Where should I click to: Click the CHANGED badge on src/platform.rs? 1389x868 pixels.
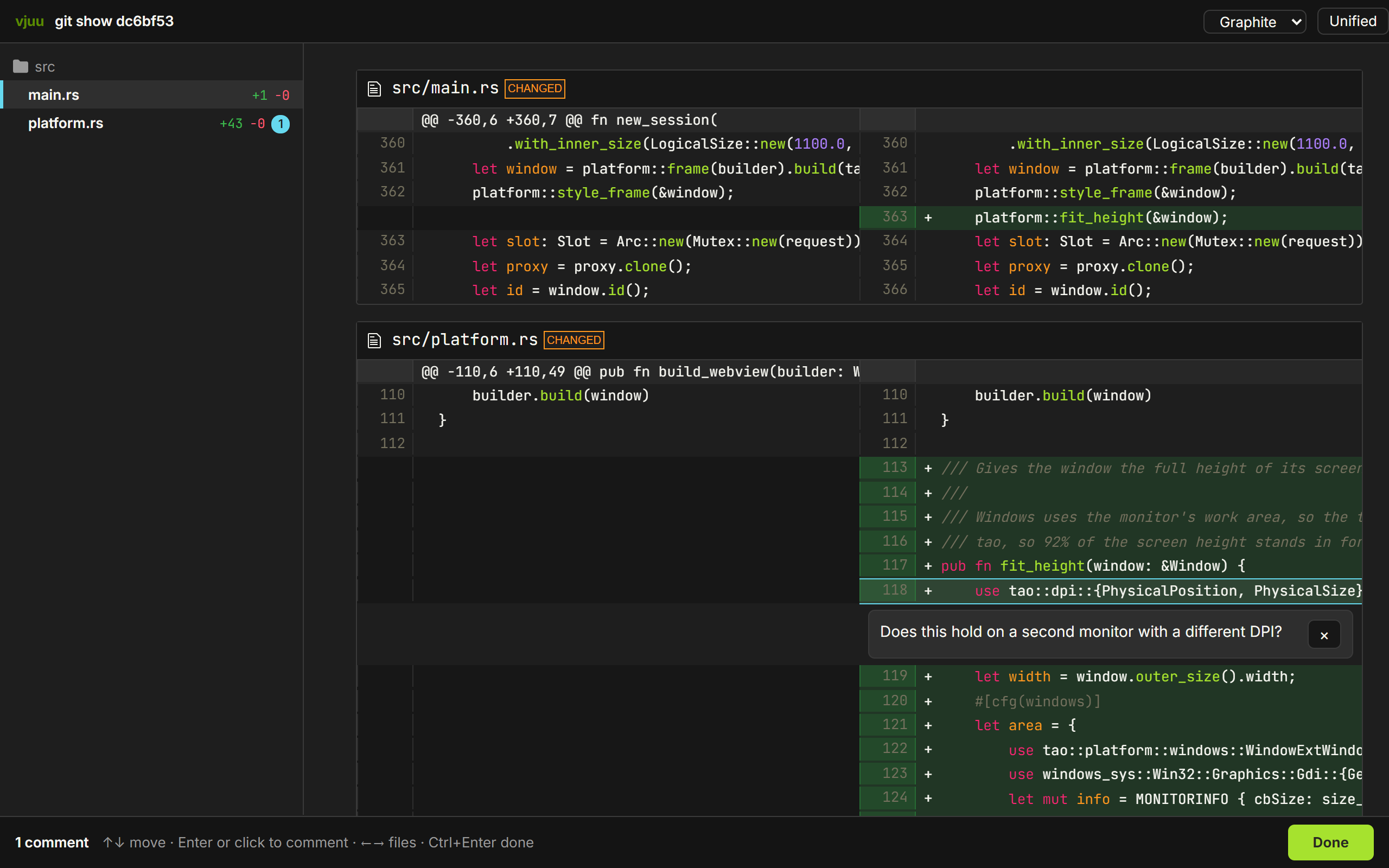tap(574, 341)
